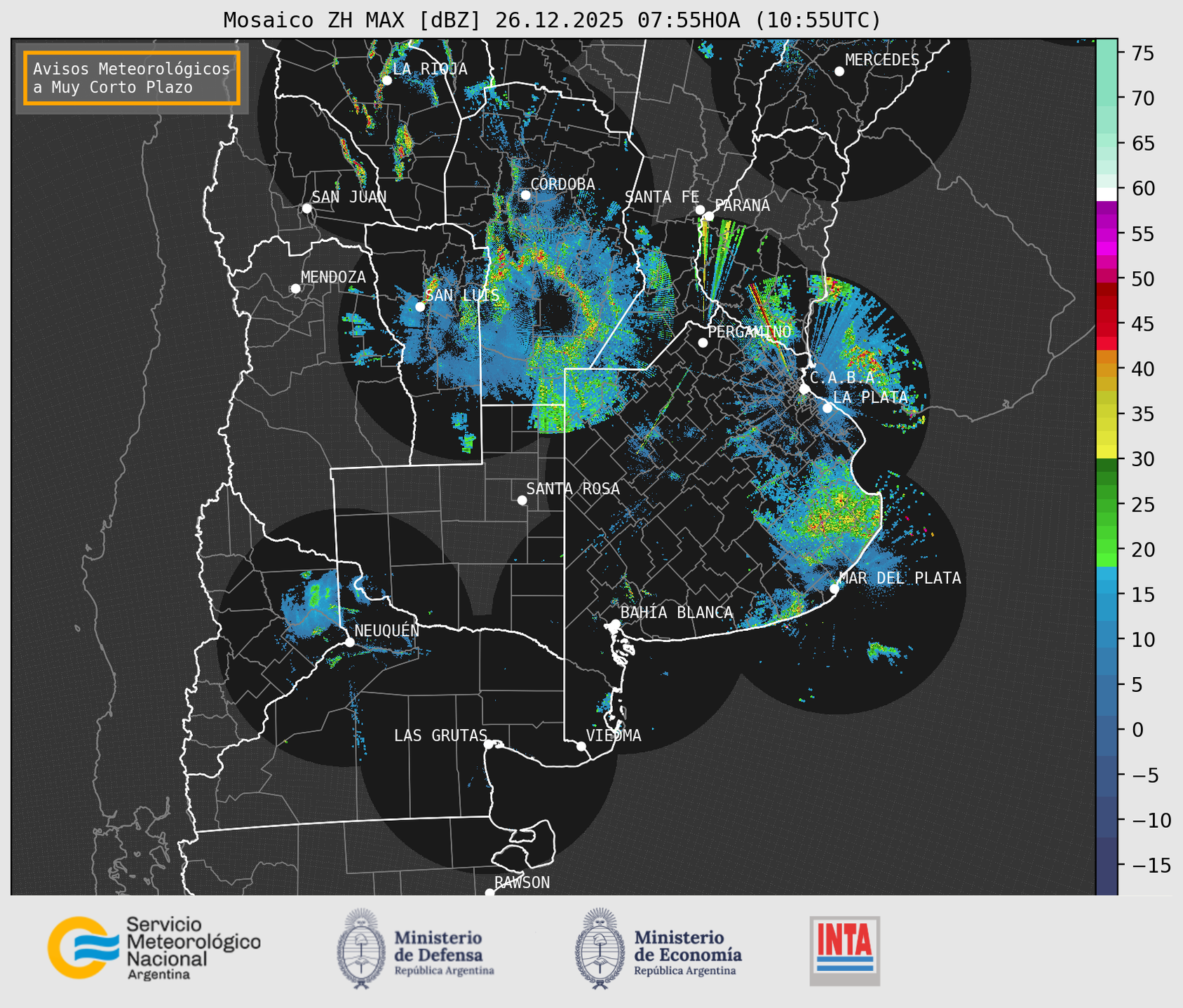Click the 75 dBZ value on color scale

pyautogui.click(x=1142, y=53)
